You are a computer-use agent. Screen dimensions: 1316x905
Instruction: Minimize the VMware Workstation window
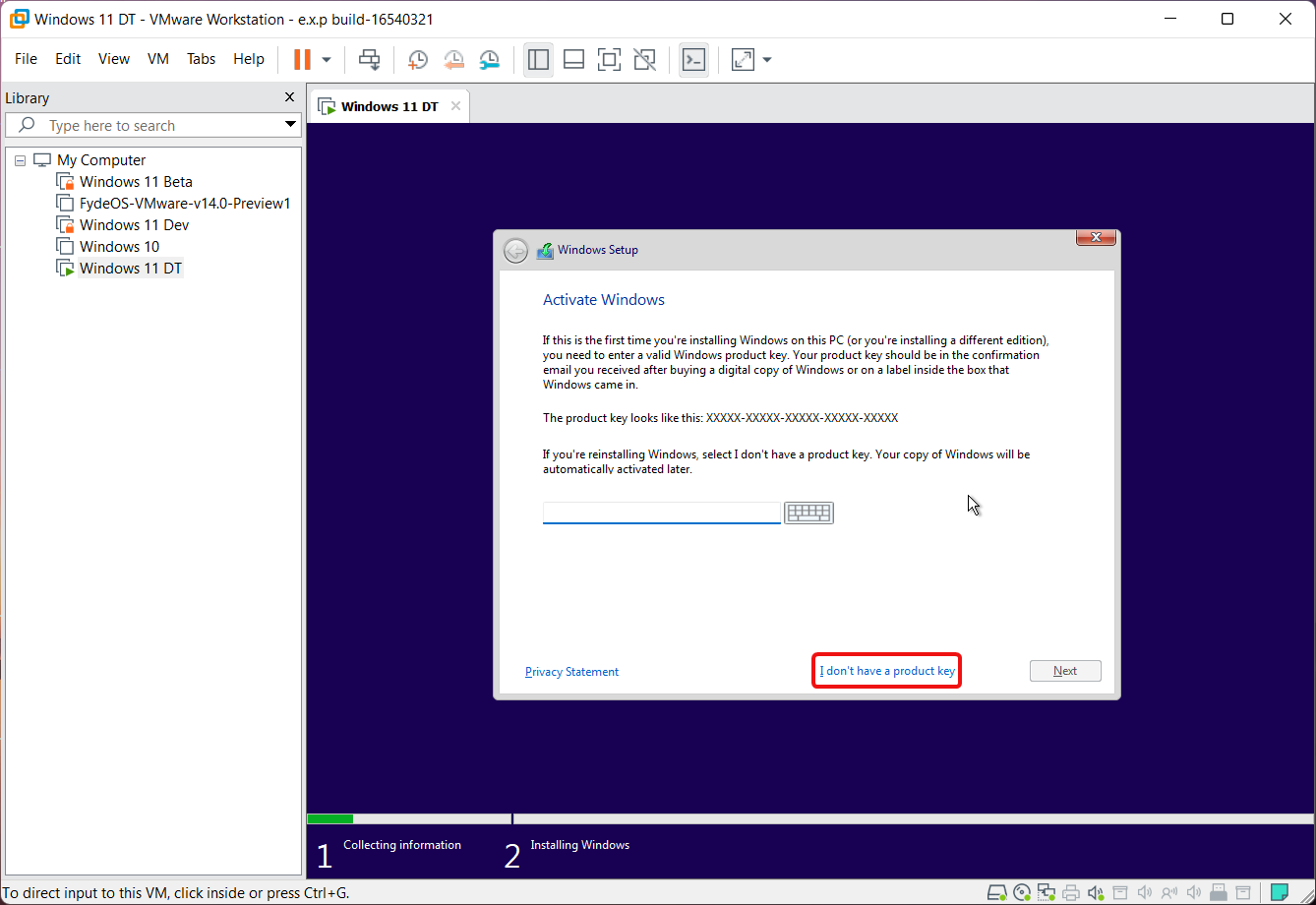pyautogui.click(x=1169, y=19)
